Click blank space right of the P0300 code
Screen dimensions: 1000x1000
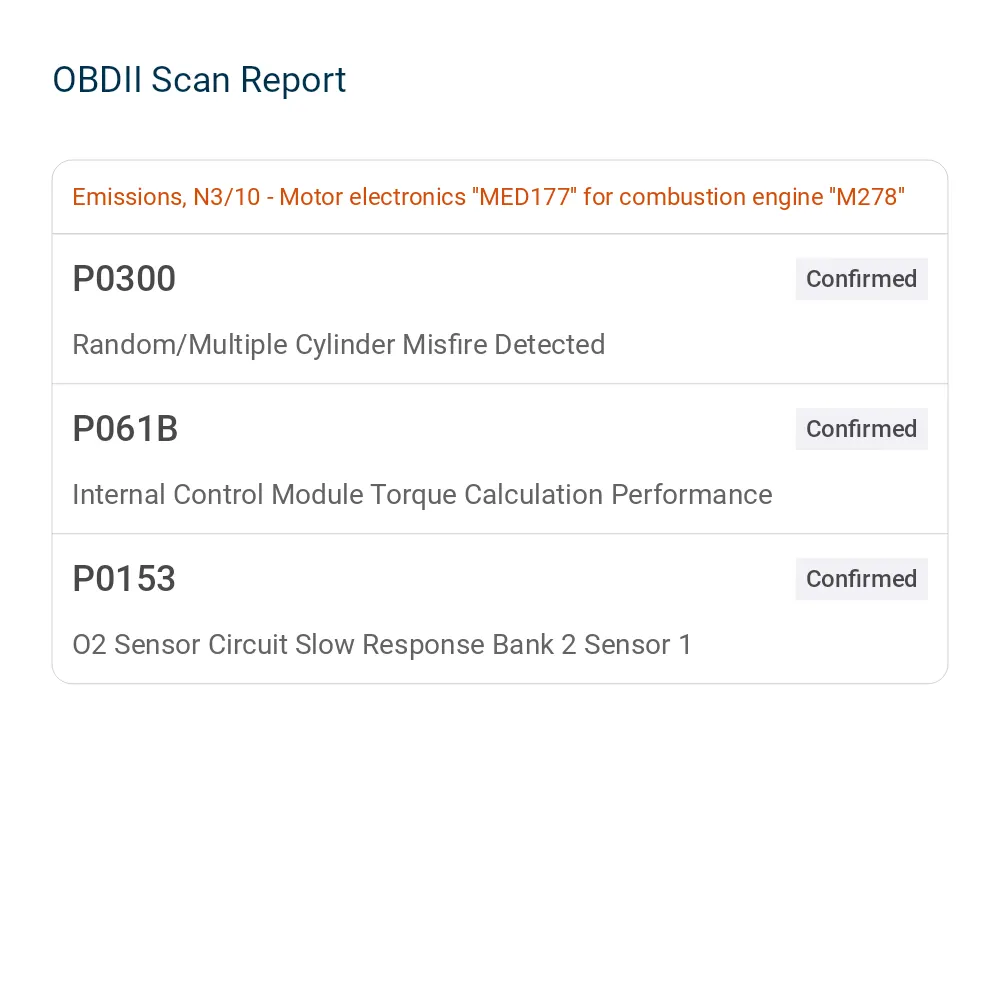(485, 279)
